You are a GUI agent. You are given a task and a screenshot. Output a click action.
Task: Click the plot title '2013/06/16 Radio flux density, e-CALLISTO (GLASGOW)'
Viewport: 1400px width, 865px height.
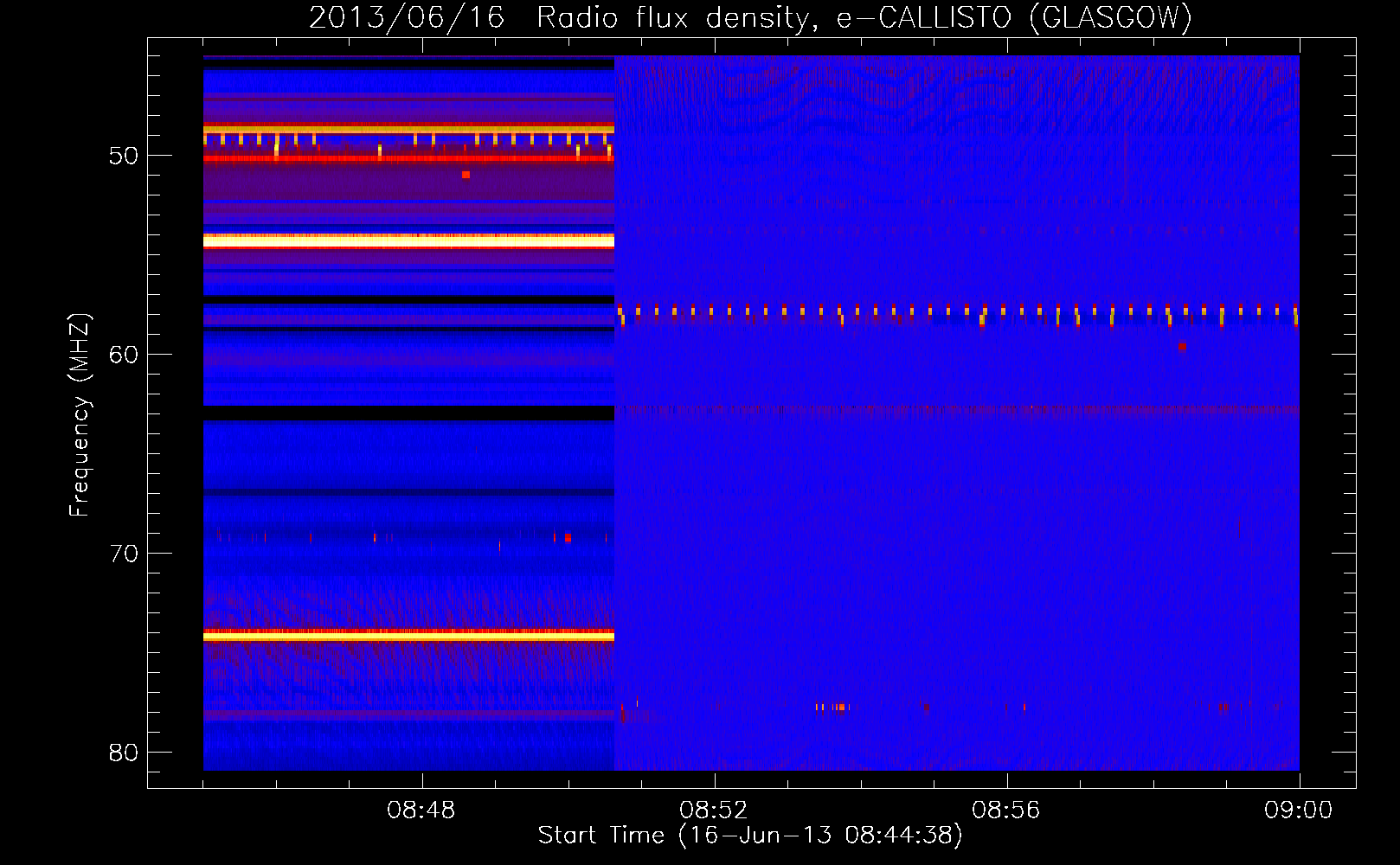750,17
